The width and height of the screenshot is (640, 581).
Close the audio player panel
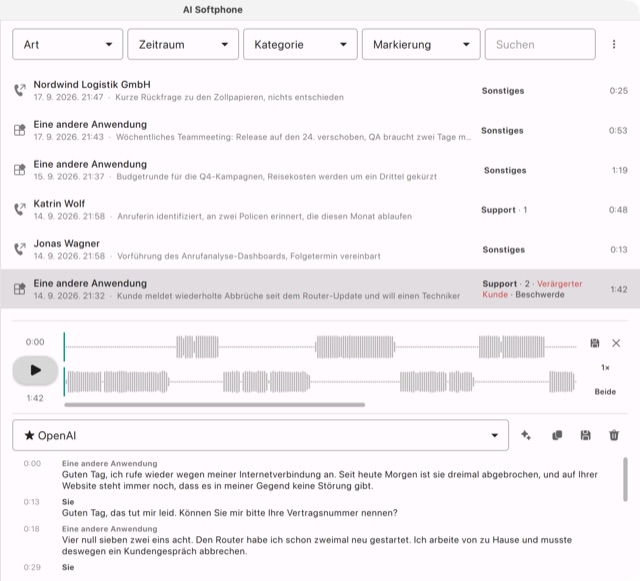[616, 343]
